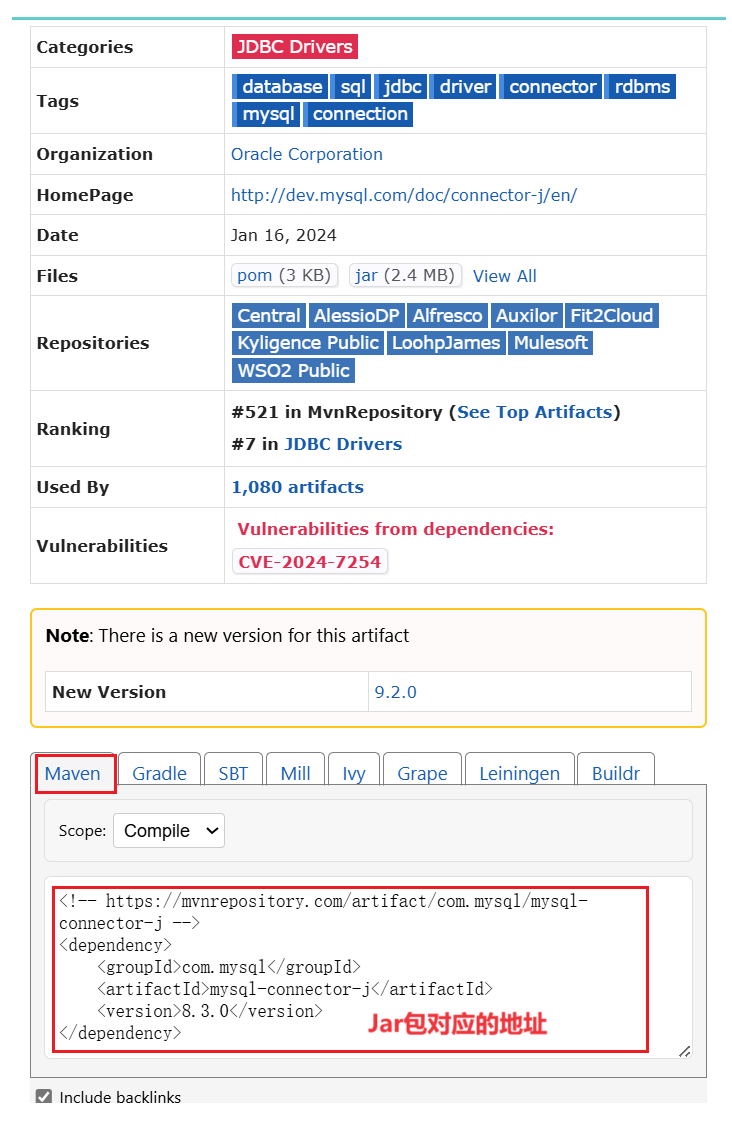
Task: Switch to the Buildr tab
Action: pyautogui.click(x=616, y=773)
